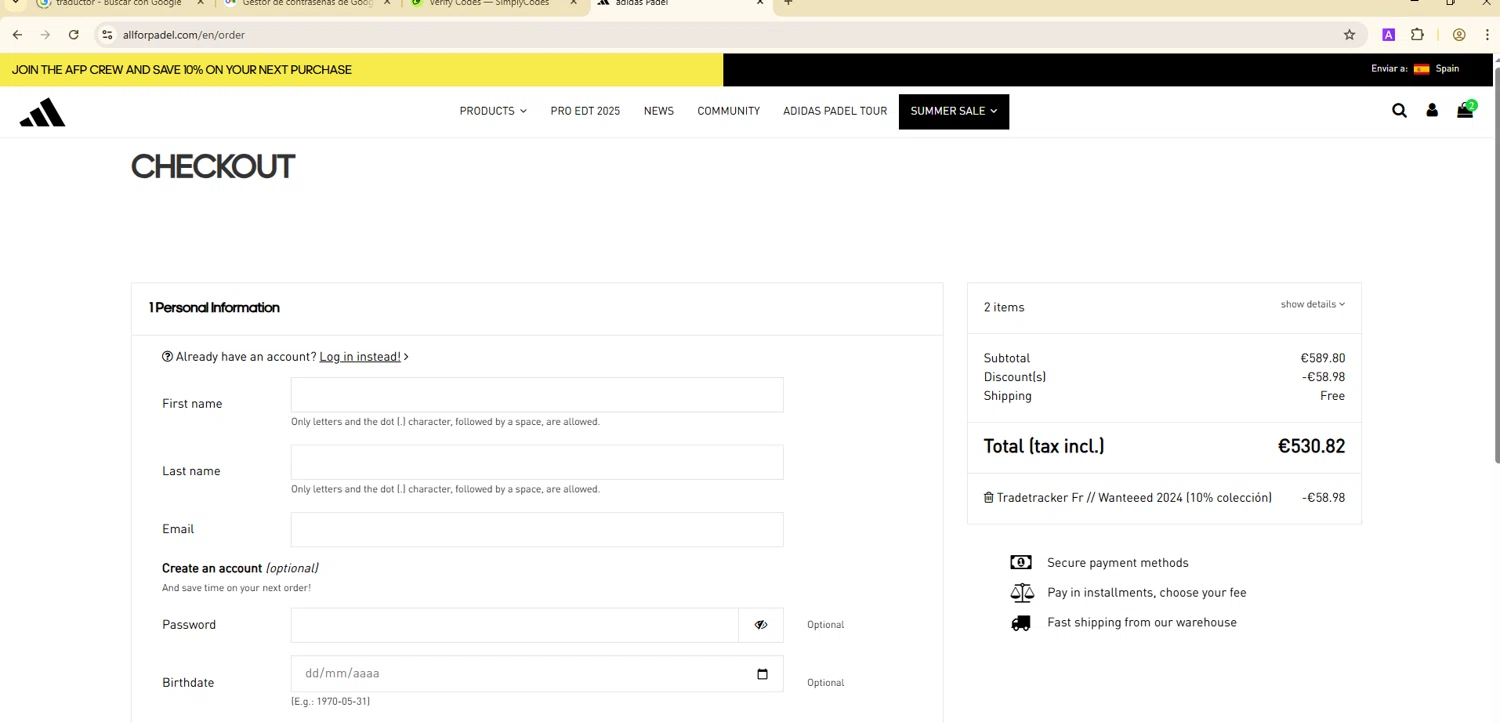Viewport: 1500px width, 723px height.
Task: Focus the Last name input field
Action: tap(537, 462)
